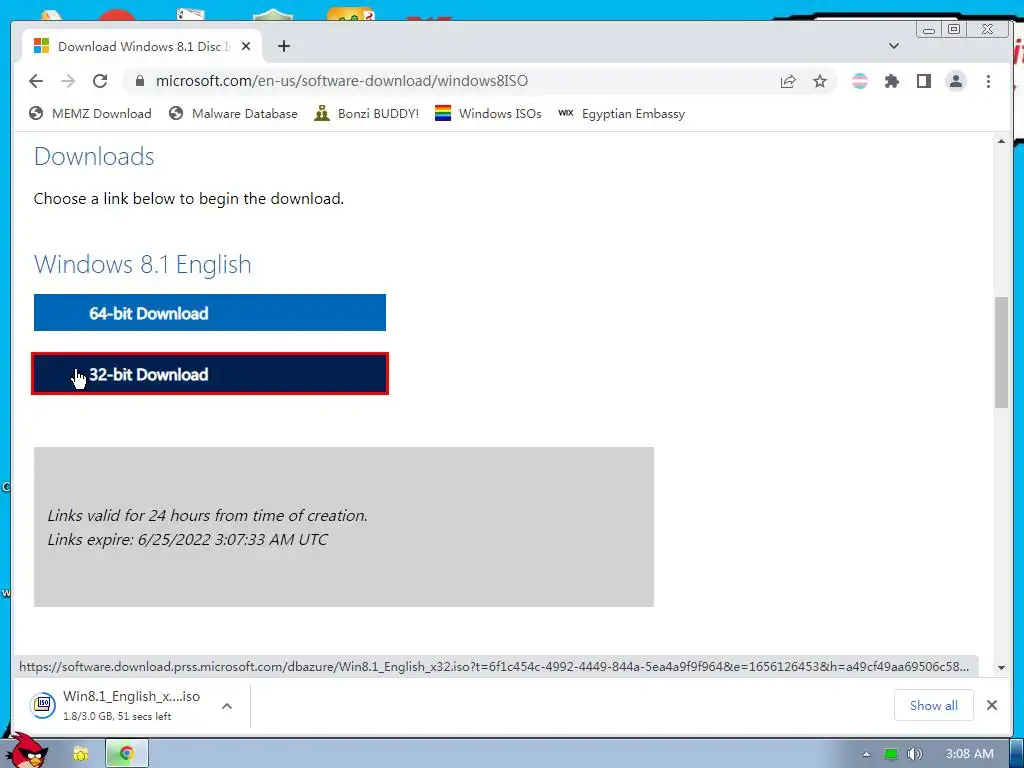Click the address bar URL
The image size is (1024, 768).
click(342, 81)
